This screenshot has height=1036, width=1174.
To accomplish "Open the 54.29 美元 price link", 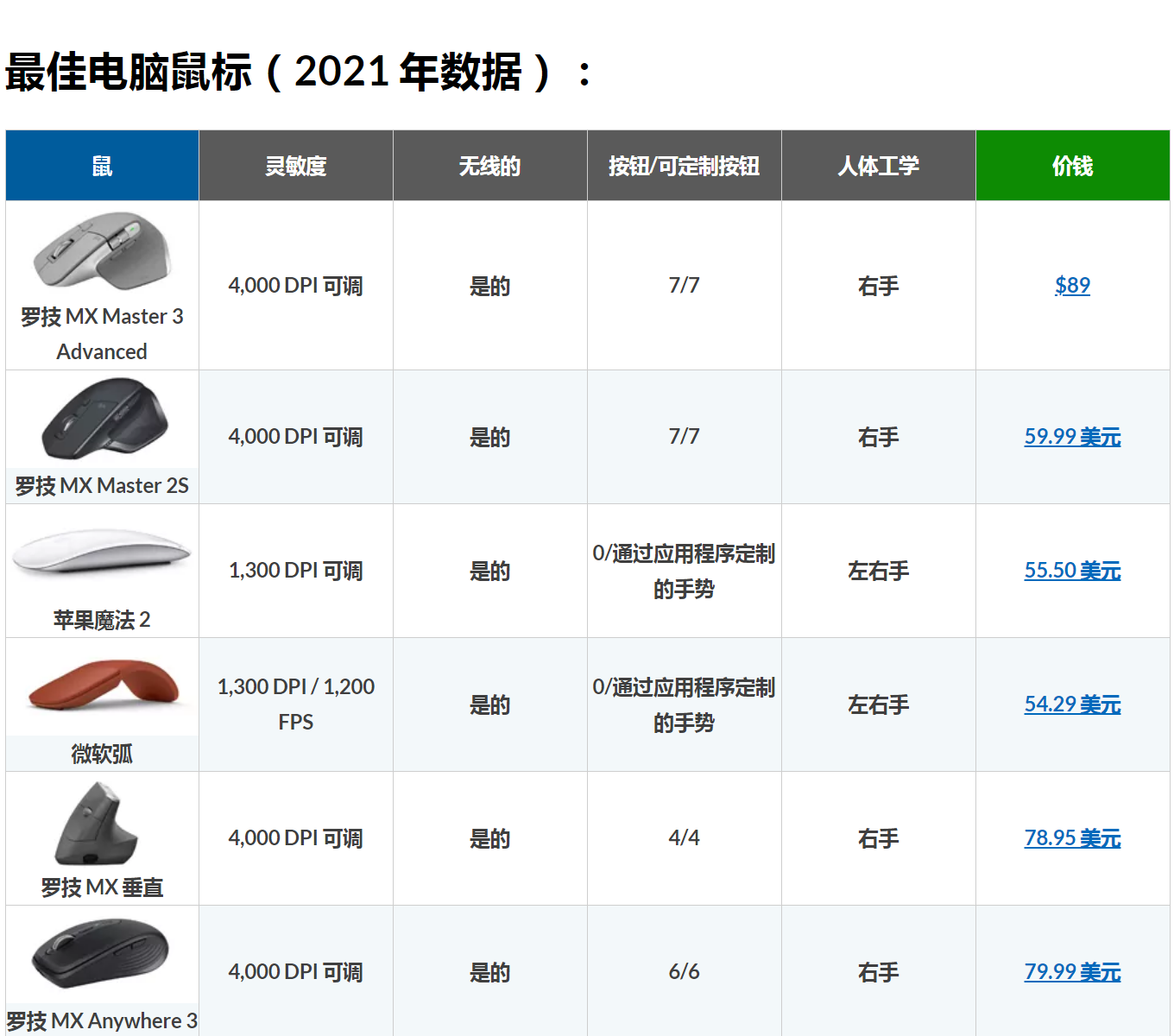I will click(1072, 704).
